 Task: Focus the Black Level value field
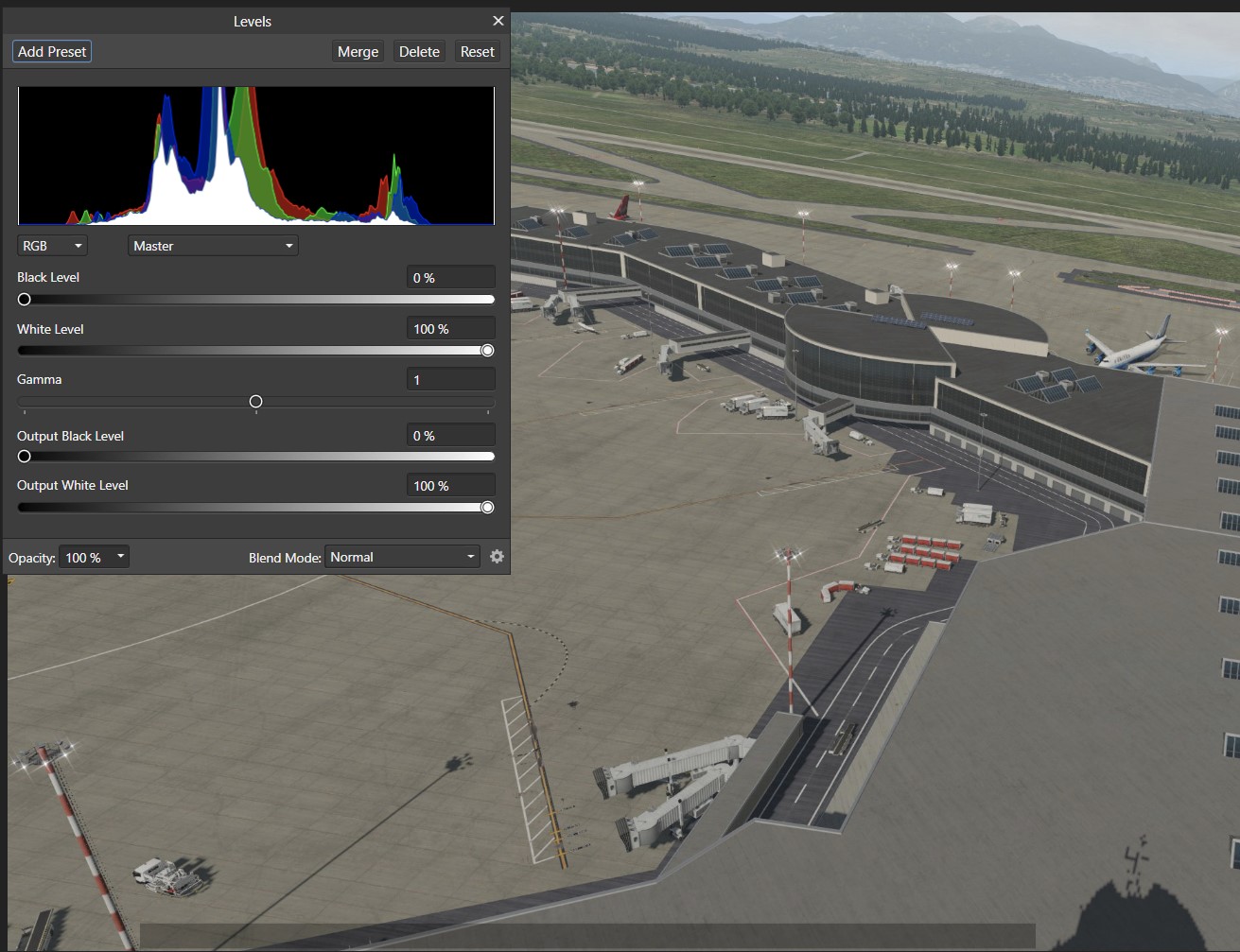[450, 278]
